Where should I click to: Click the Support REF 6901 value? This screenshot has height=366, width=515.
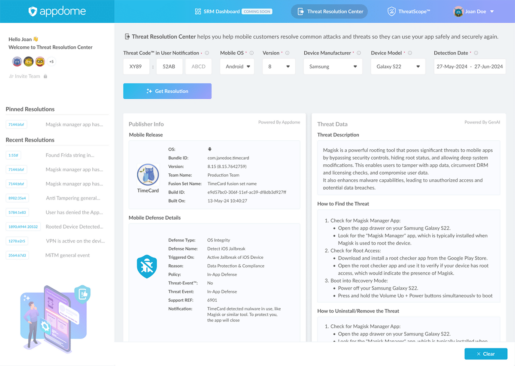212,300
